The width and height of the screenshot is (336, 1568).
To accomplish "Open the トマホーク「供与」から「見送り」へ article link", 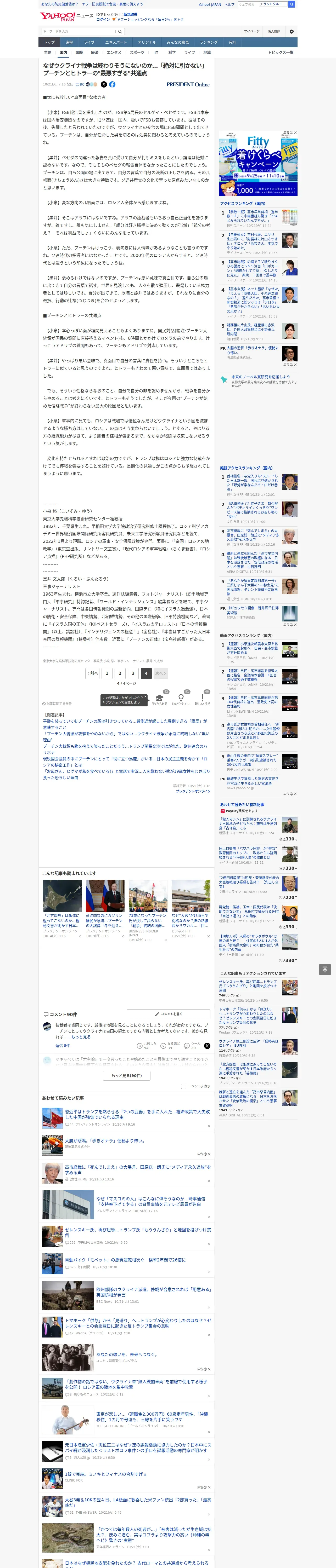I will click(138, 1323).
